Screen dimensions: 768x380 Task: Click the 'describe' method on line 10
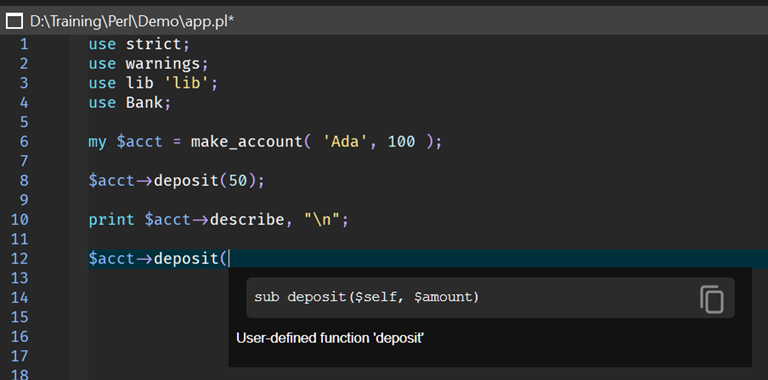pos(247,219)
